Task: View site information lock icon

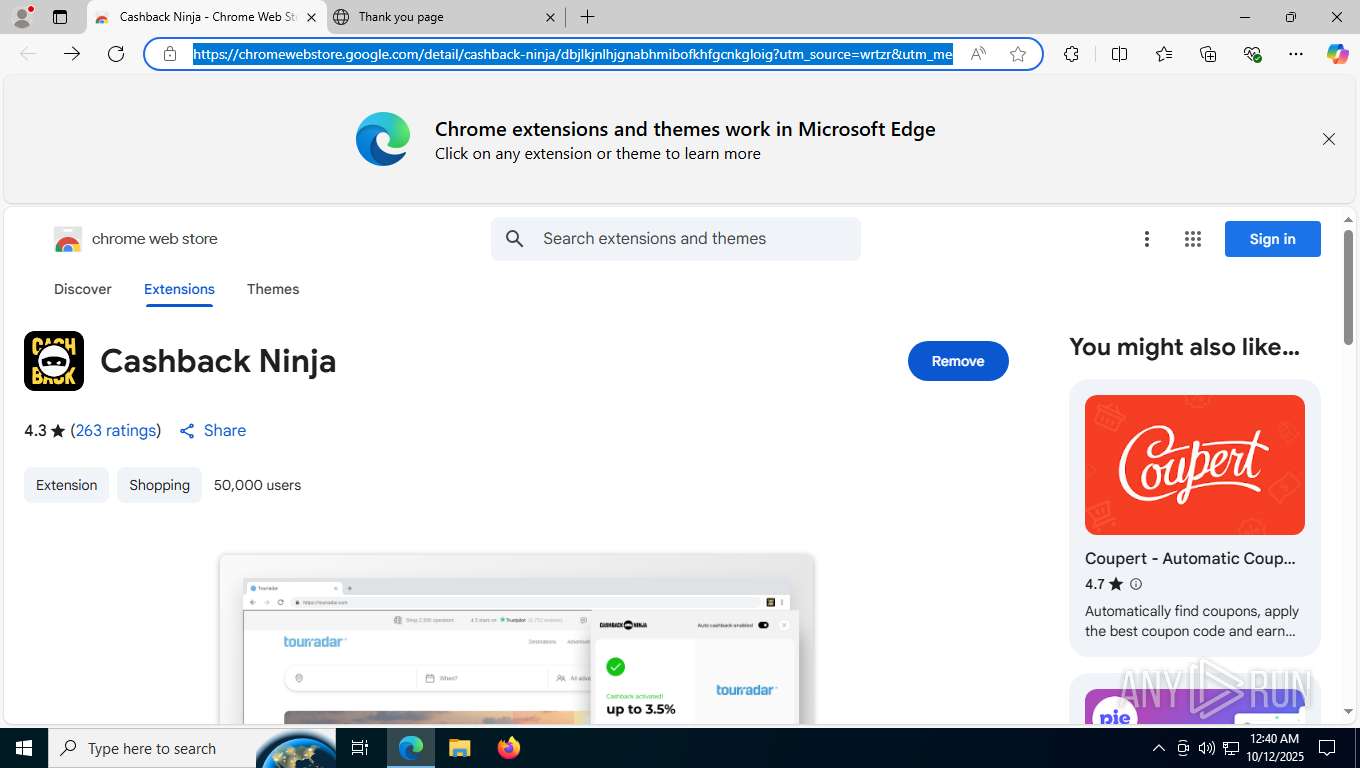Action: click(170, 54)
